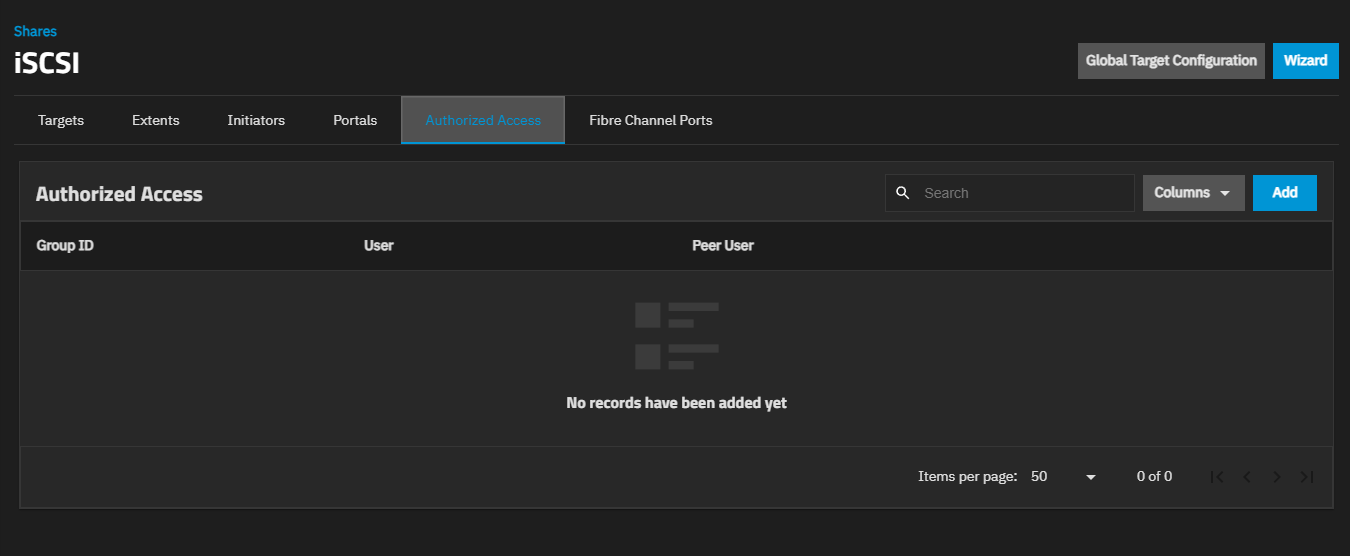Click into the Search input field
1350x556 pixels.
pyautogui.click(x=1020, y=193)
